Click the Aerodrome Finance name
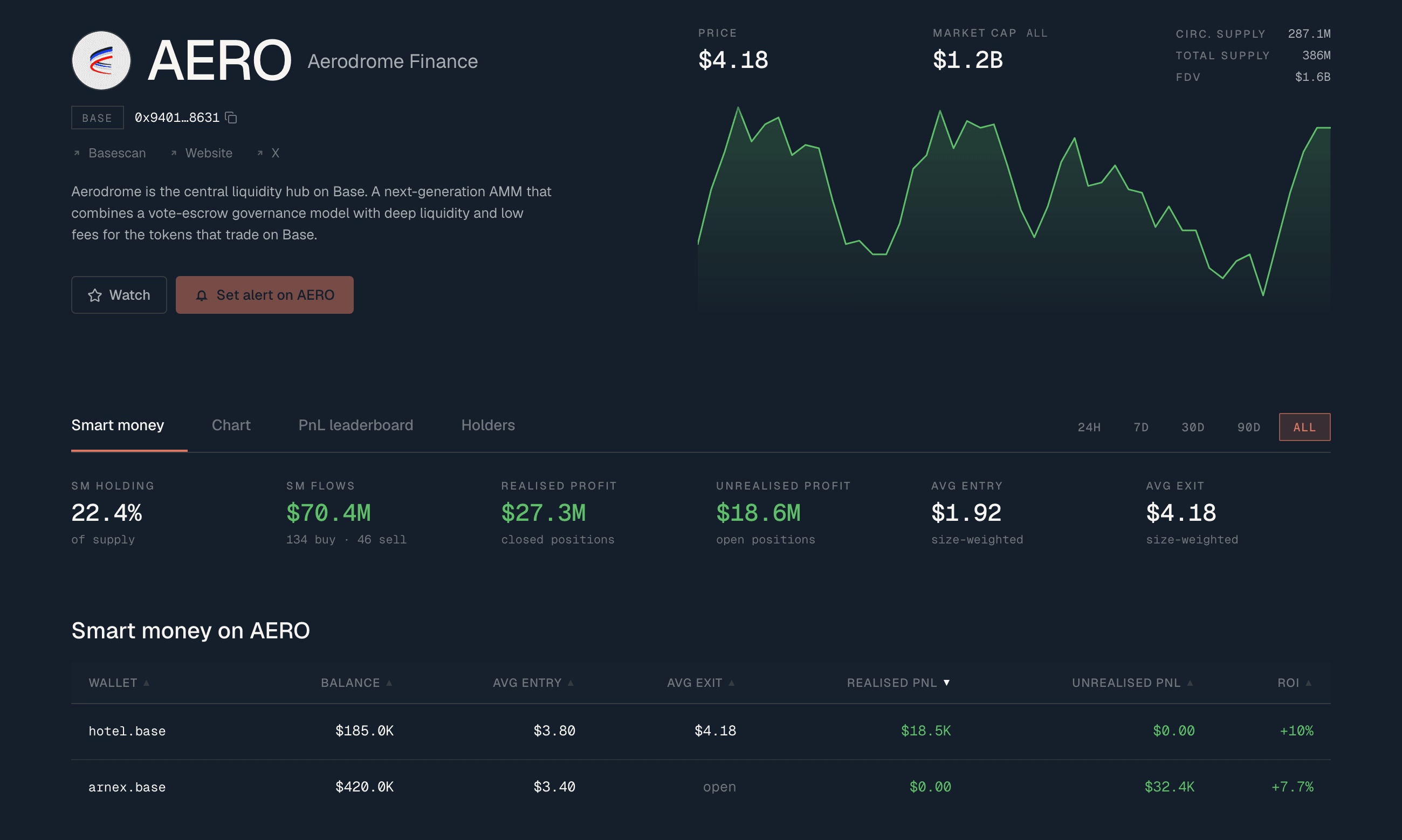This screenshot has height=840, width=1402. coord(392,61)
